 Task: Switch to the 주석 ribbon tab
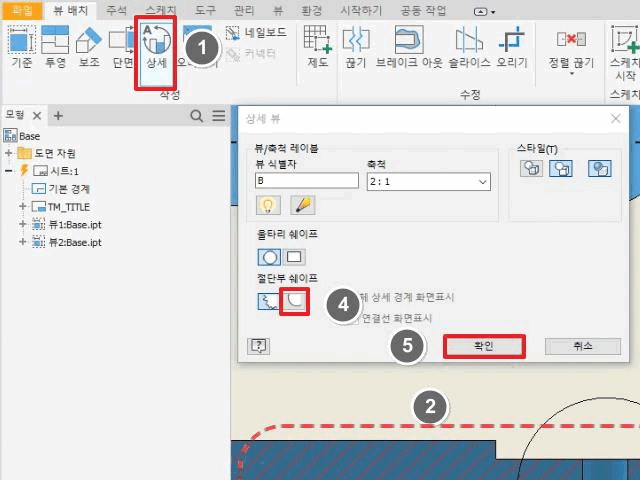[x=116, y=10]
